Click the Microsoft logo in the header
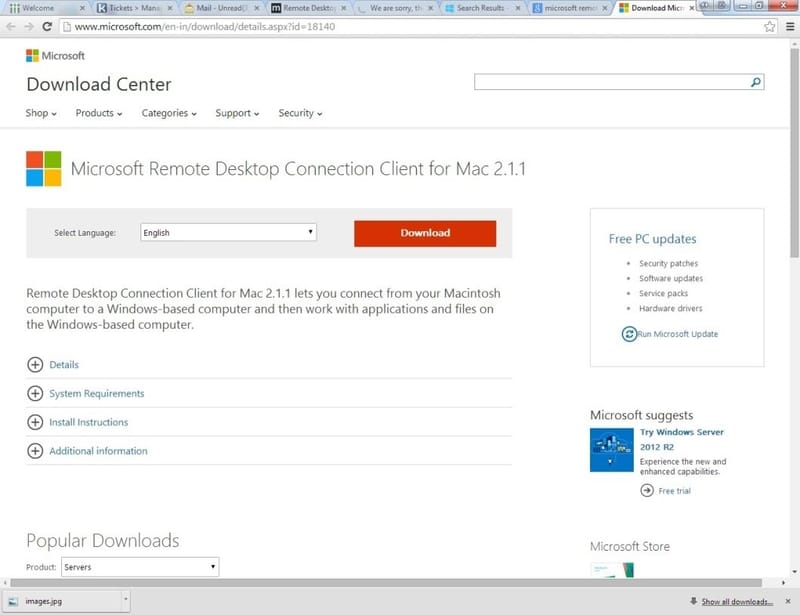This screenshot has height=615, width=800. point(55,56)
